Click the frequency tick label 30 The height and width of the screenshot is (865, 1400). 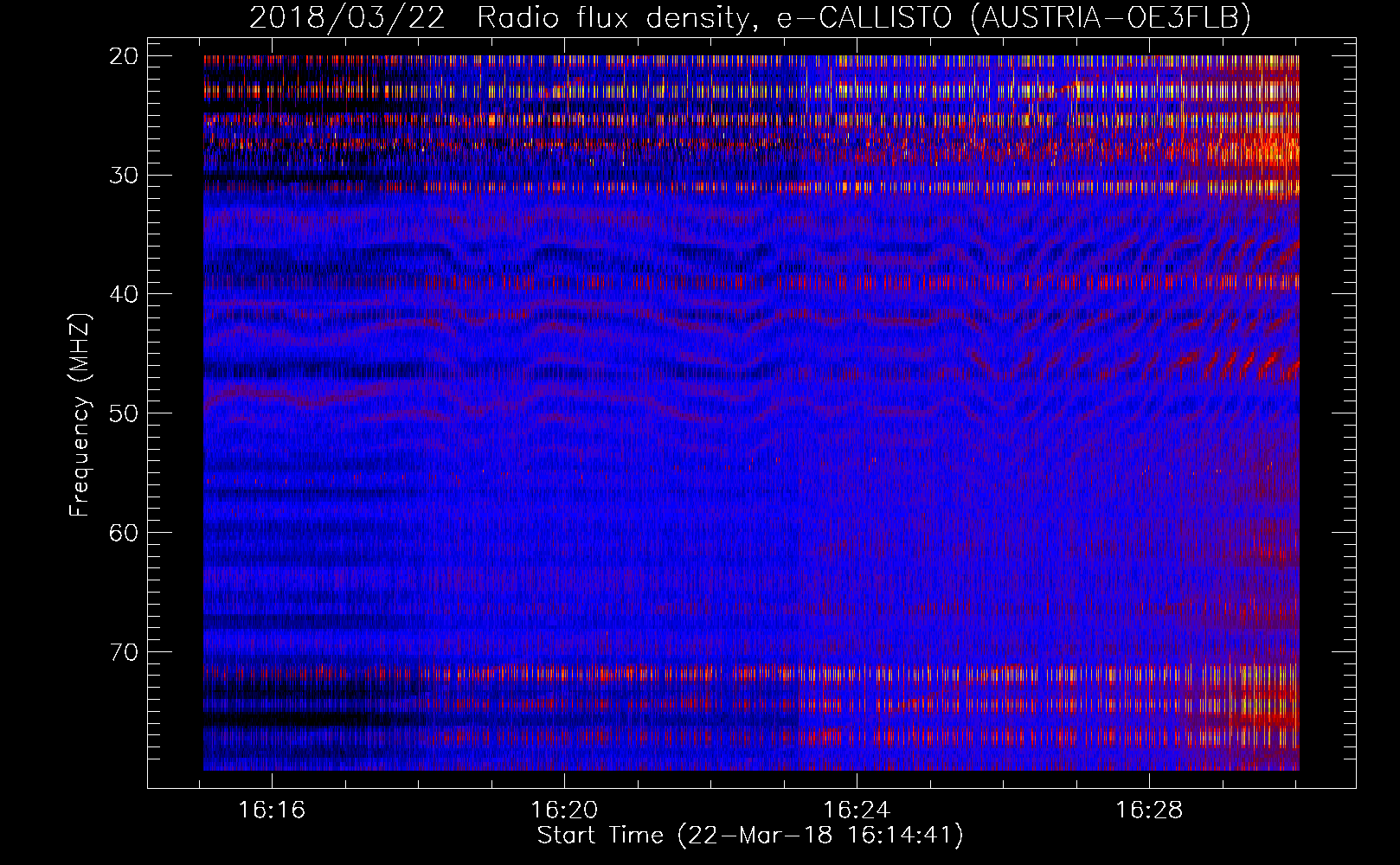pyautogui.click(x=124, y=176)
